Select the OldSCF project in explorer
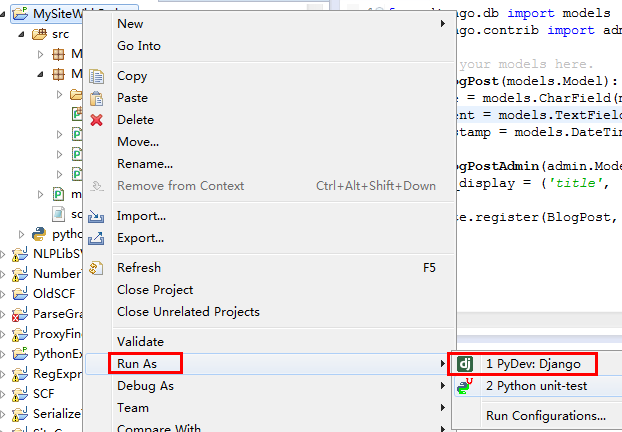The image size is (622, 432). pyautogui.click(x=55, y=293)
